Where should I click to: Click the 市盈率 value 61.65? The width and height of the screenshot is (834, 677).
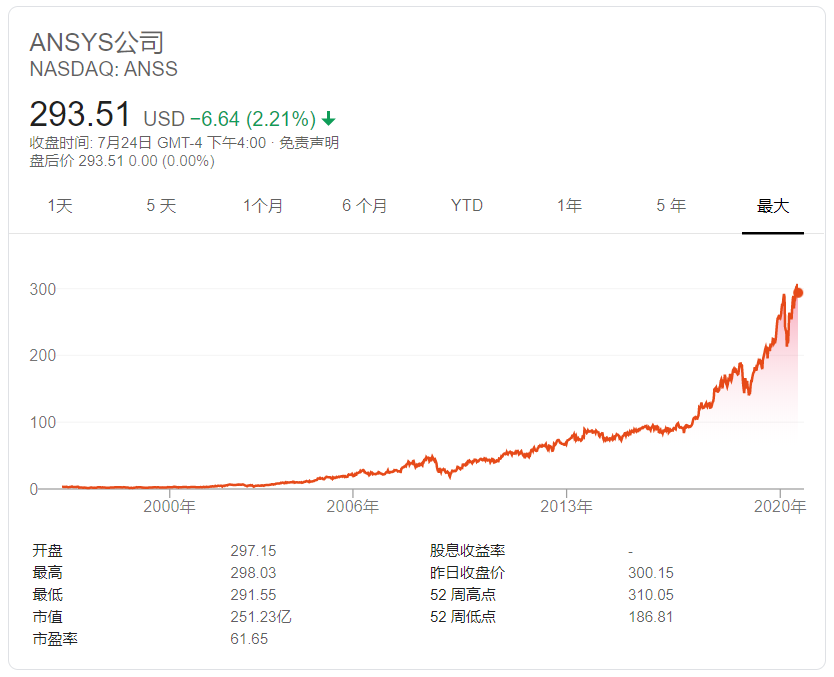tap(249, 639)
